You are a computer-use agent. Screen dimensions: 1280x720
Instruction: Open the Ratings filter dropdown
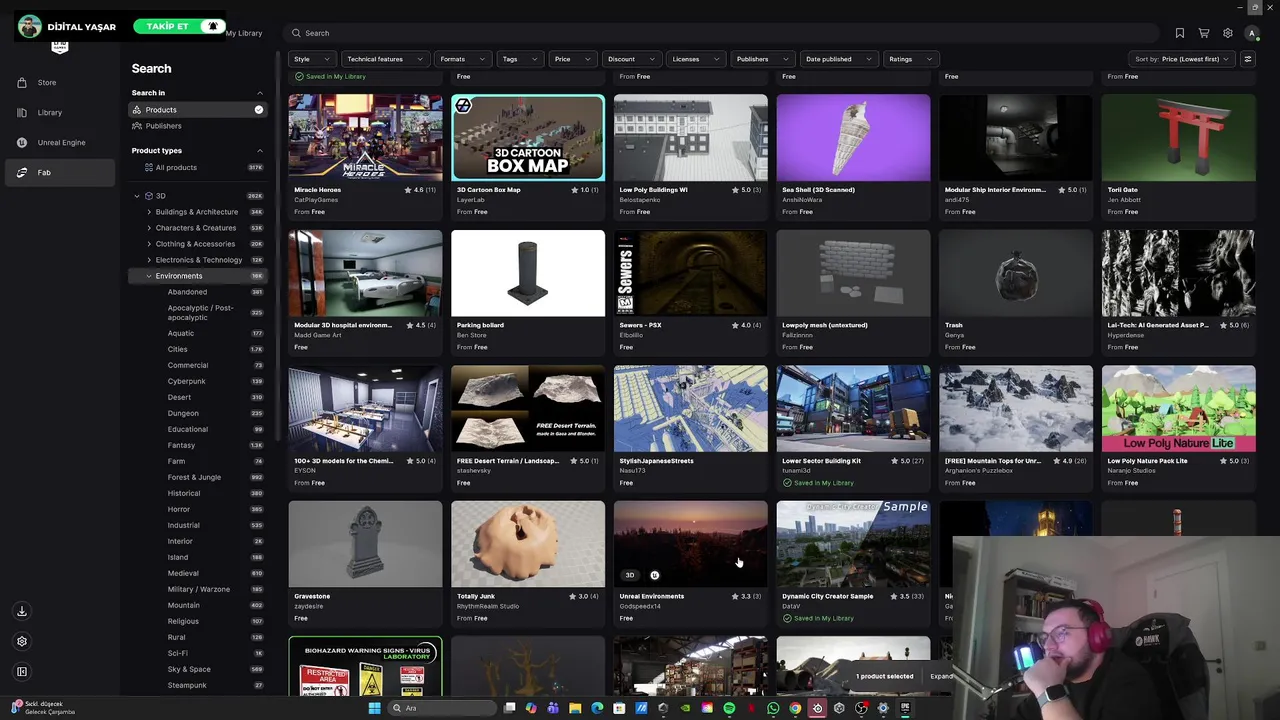point(911,59)
